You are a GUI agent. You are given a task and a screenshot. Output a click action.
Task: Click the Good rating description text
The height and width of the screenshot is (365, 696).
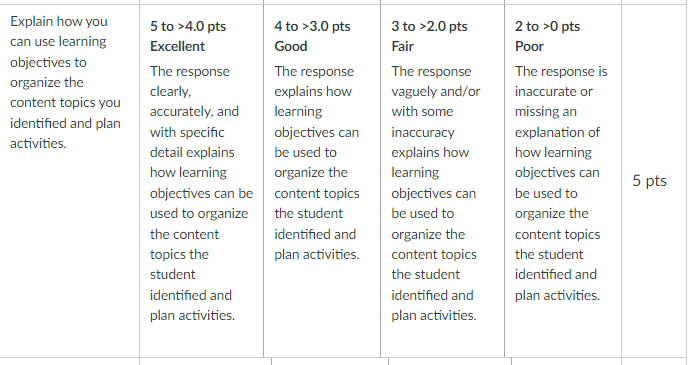click(x=317, y=163)
